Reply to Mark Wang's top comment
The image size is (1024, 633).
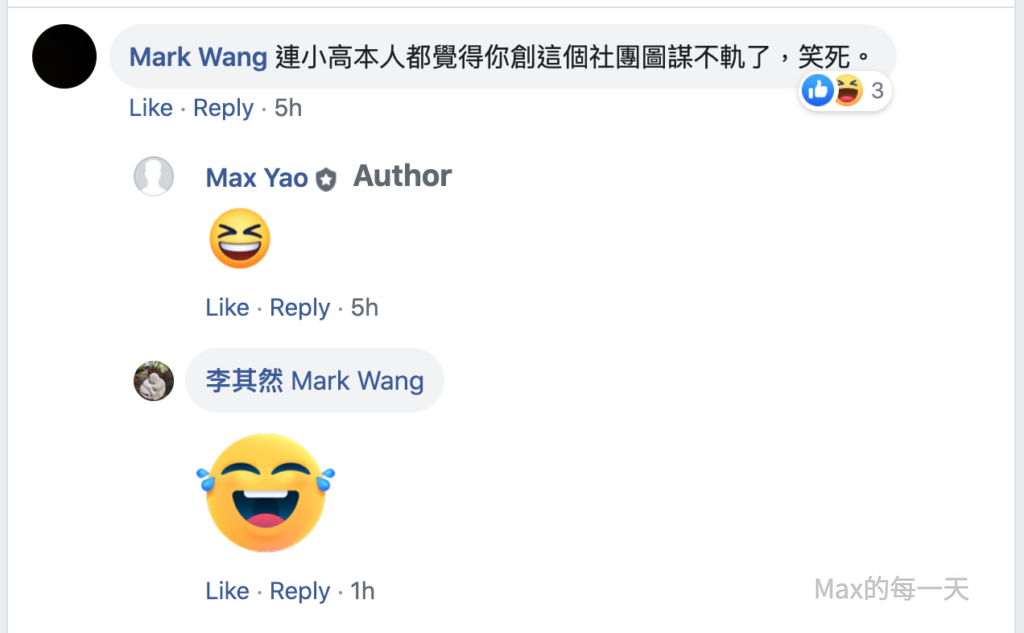click(223, 108)
